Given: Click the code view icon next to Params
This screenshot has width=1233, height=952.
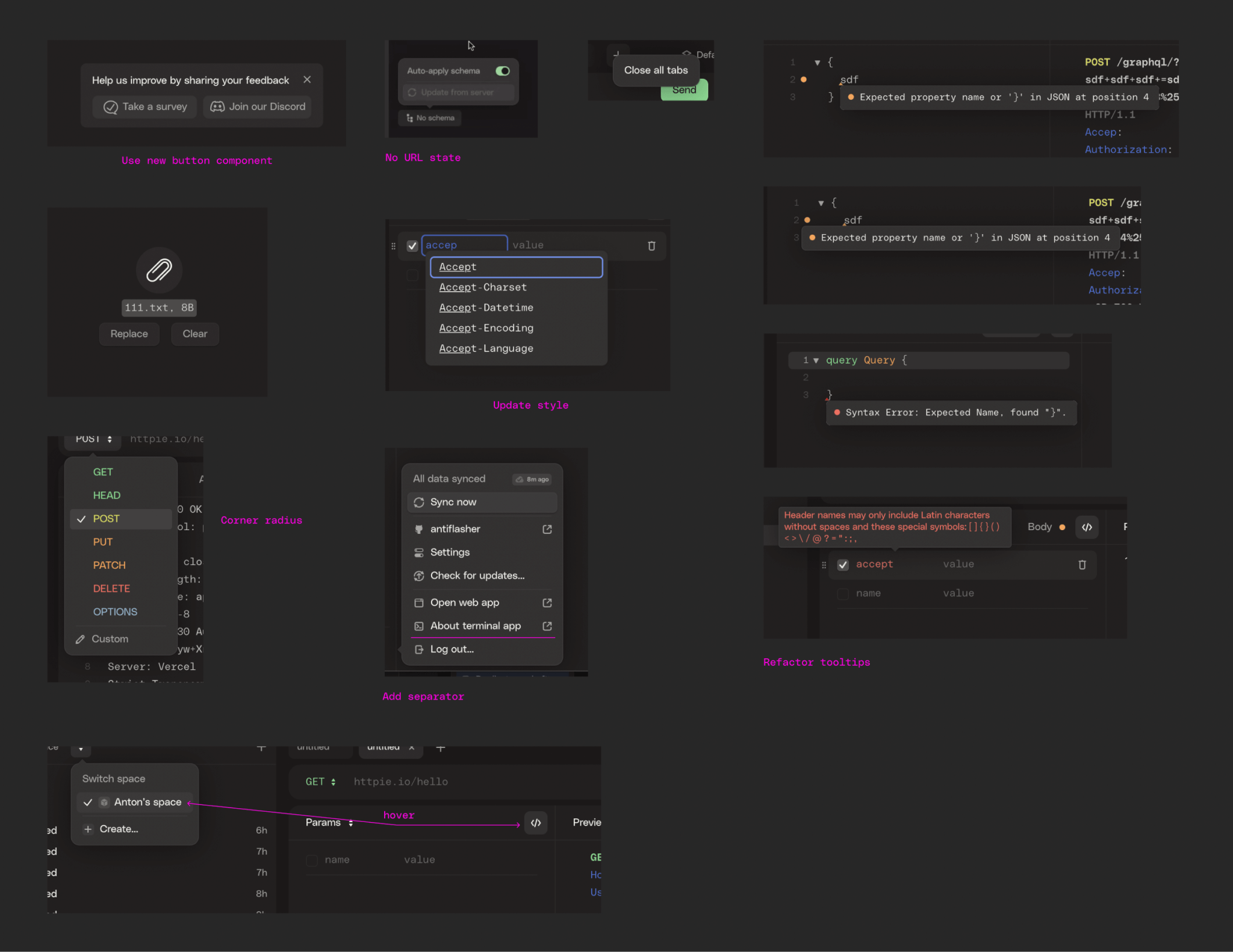Looking at the screenshot, I should [535, 823].
